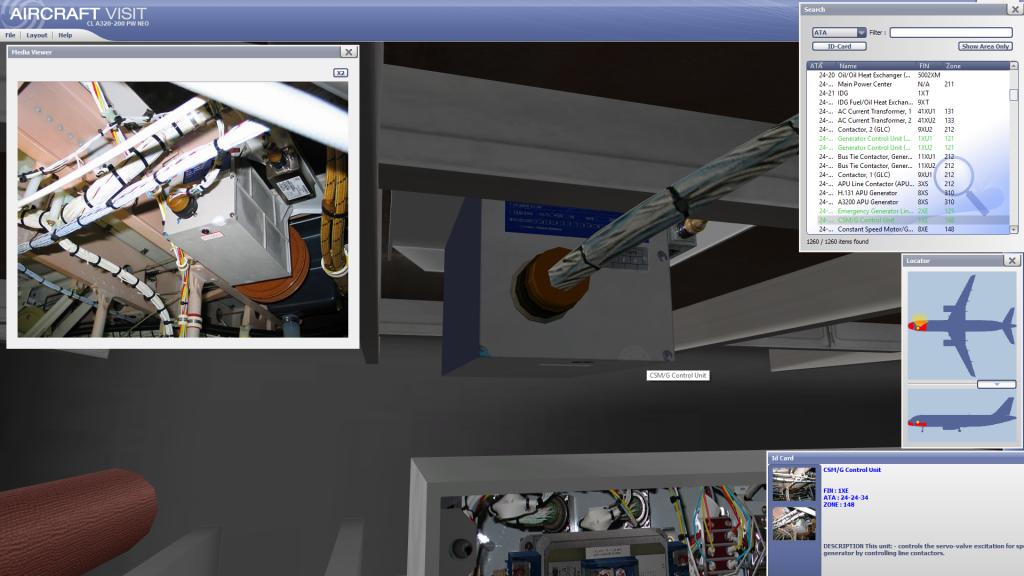Select Bus Tie Contactor row with FIN 11XU1
Viewport: 1024px width, 576px height.
908,157
